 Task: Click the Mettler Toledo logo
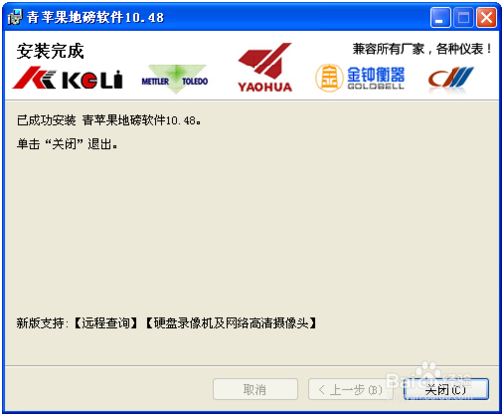(175, 79)
